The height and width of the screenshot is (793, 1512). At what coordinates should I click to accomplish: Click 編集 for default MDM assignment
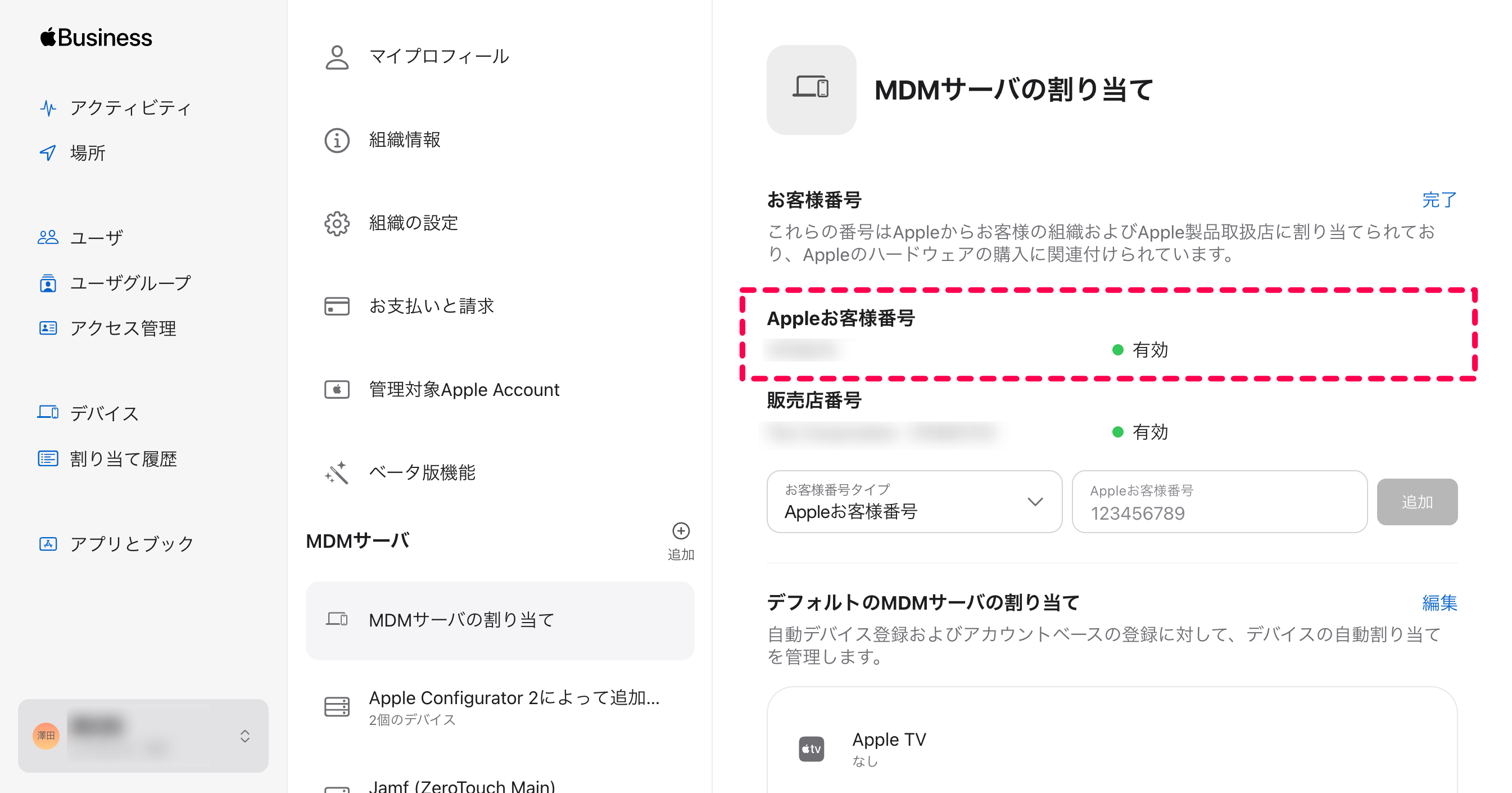(x=1439, y=603)
